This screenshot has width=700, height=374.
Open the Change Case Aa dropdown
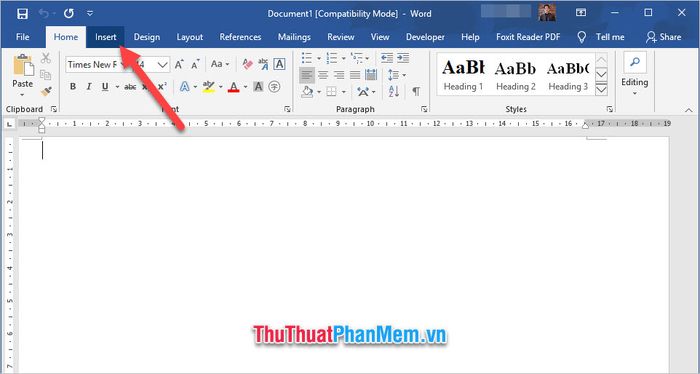coord(220,64)
